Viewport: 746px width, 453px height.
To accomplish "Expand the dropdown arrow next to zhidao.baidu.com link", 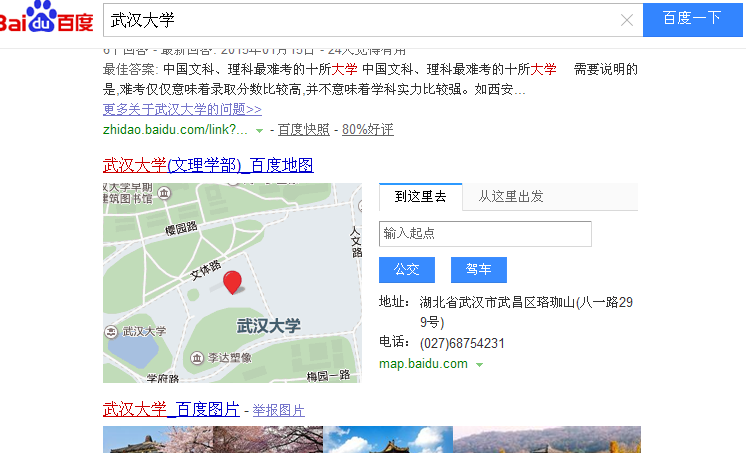I will 259,131.
